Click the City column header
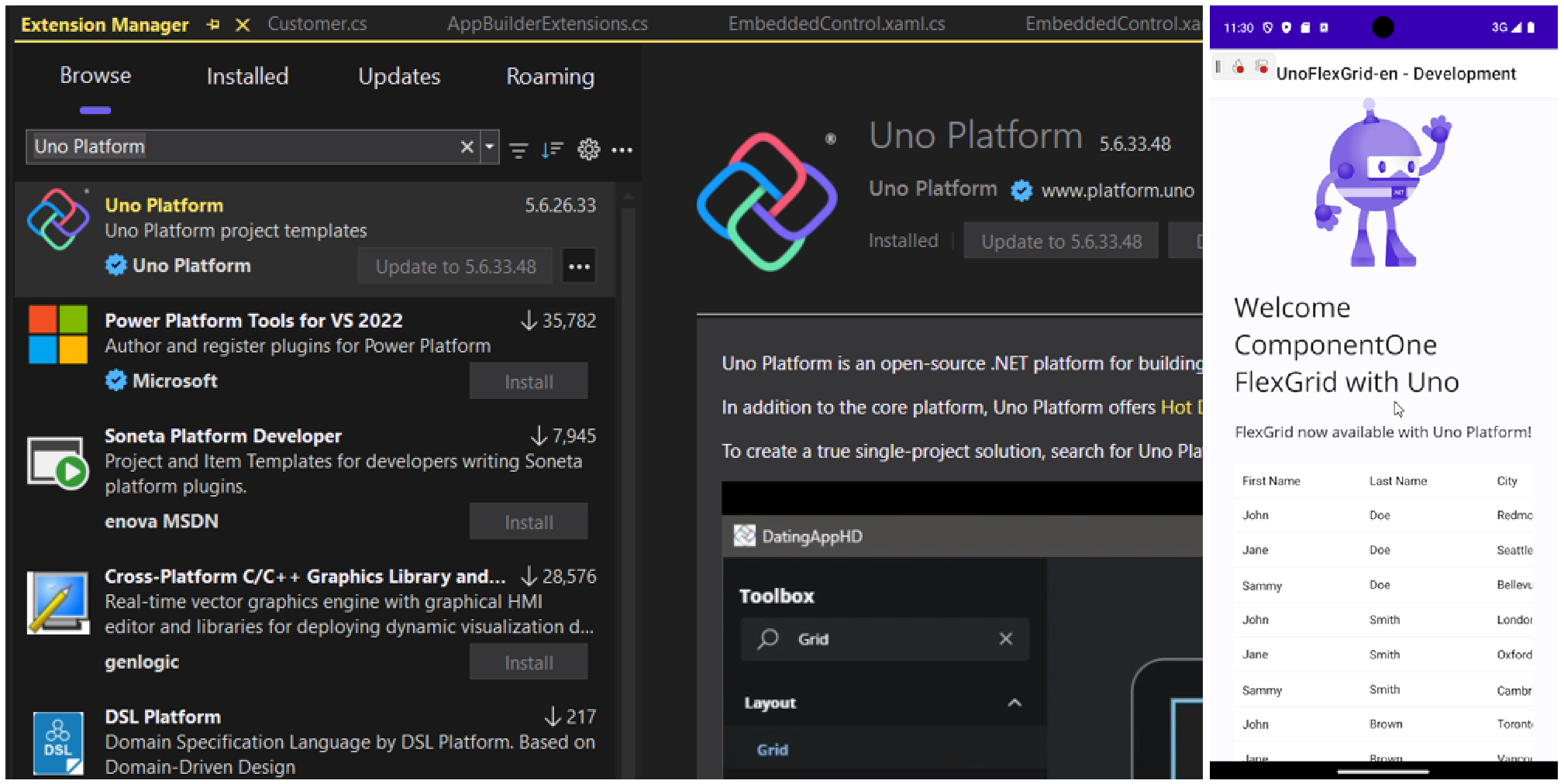This screenshot has width=1564, height=784. click(1507, 481)
